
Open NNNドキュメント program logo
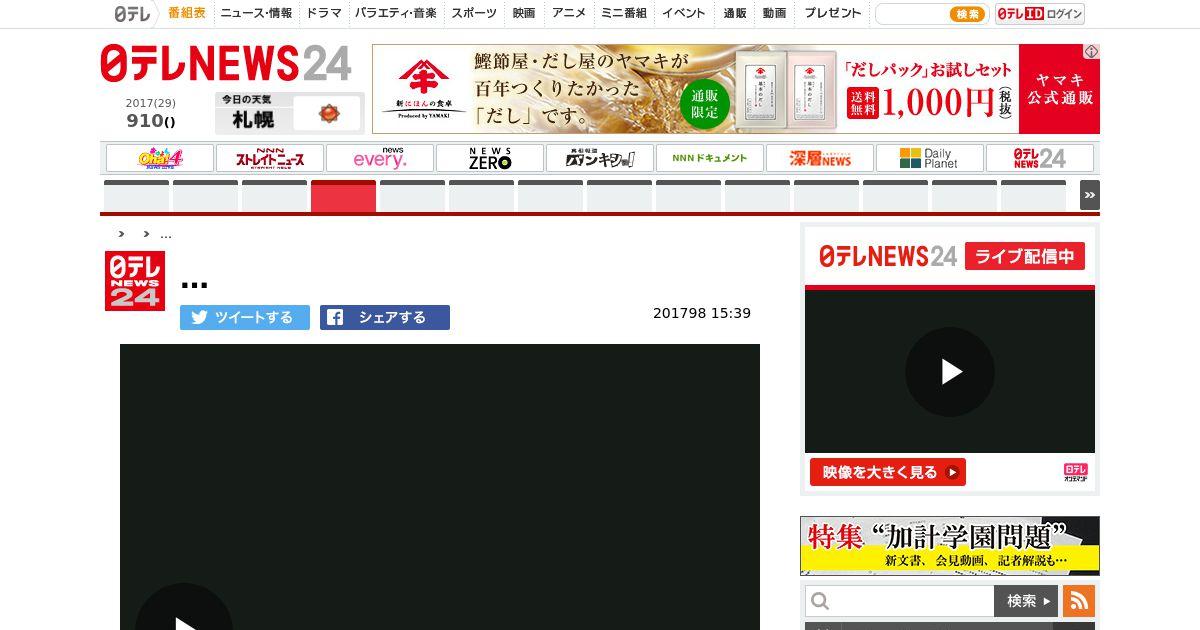point(710,158)
